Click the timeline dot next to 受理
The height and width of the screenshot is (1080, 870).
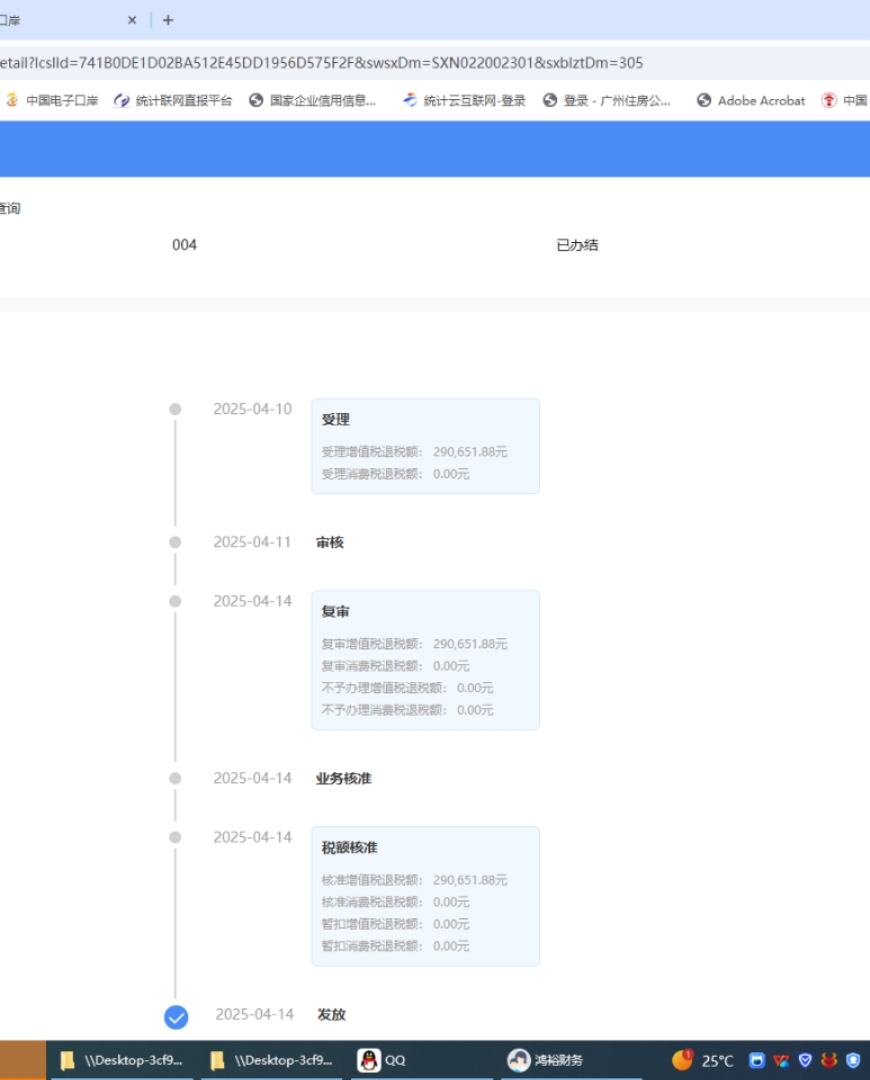[x=175, y=408]
